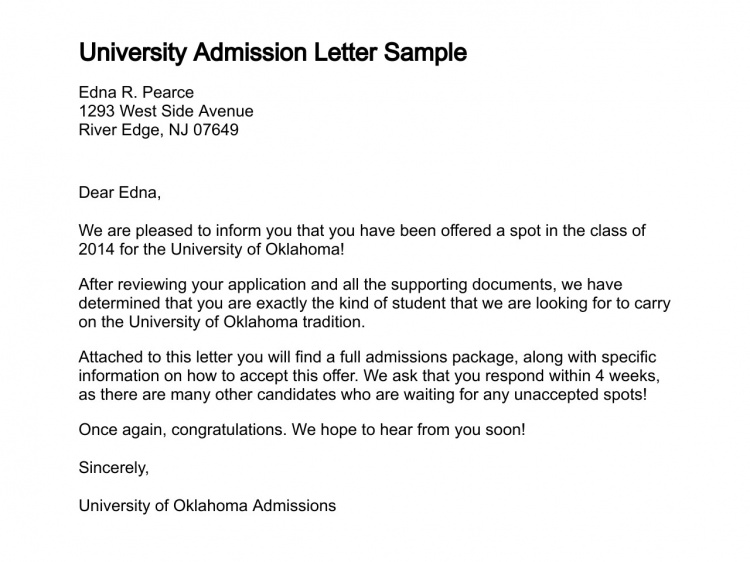Click the word 'pleased' in first paragraph
This screenshot has height=562, width=750.
click(x=164, y=231)
